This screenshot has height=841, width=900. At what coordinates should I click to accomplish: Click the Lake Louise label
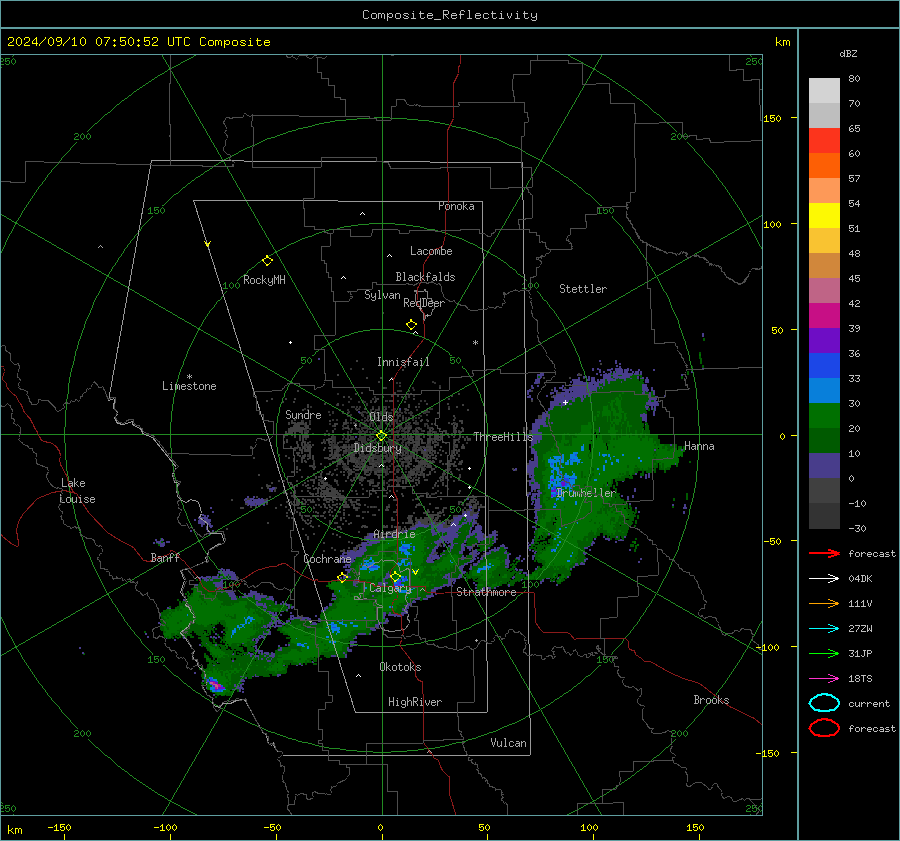tap(77, 491)
